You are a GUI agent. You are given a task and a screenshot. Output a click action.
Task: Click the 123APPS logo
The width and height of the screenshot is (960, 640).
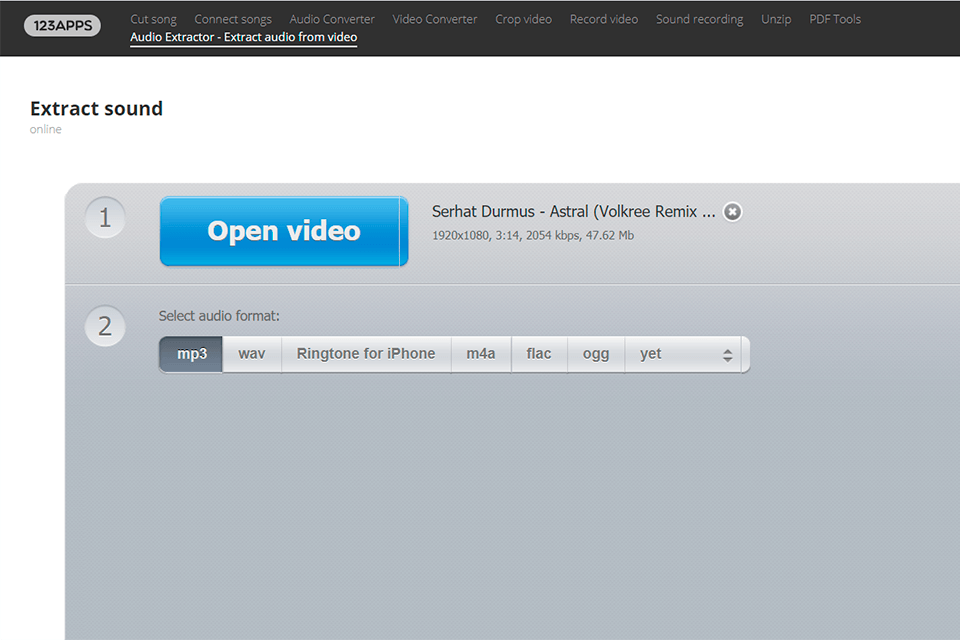(x=62, y=26)
